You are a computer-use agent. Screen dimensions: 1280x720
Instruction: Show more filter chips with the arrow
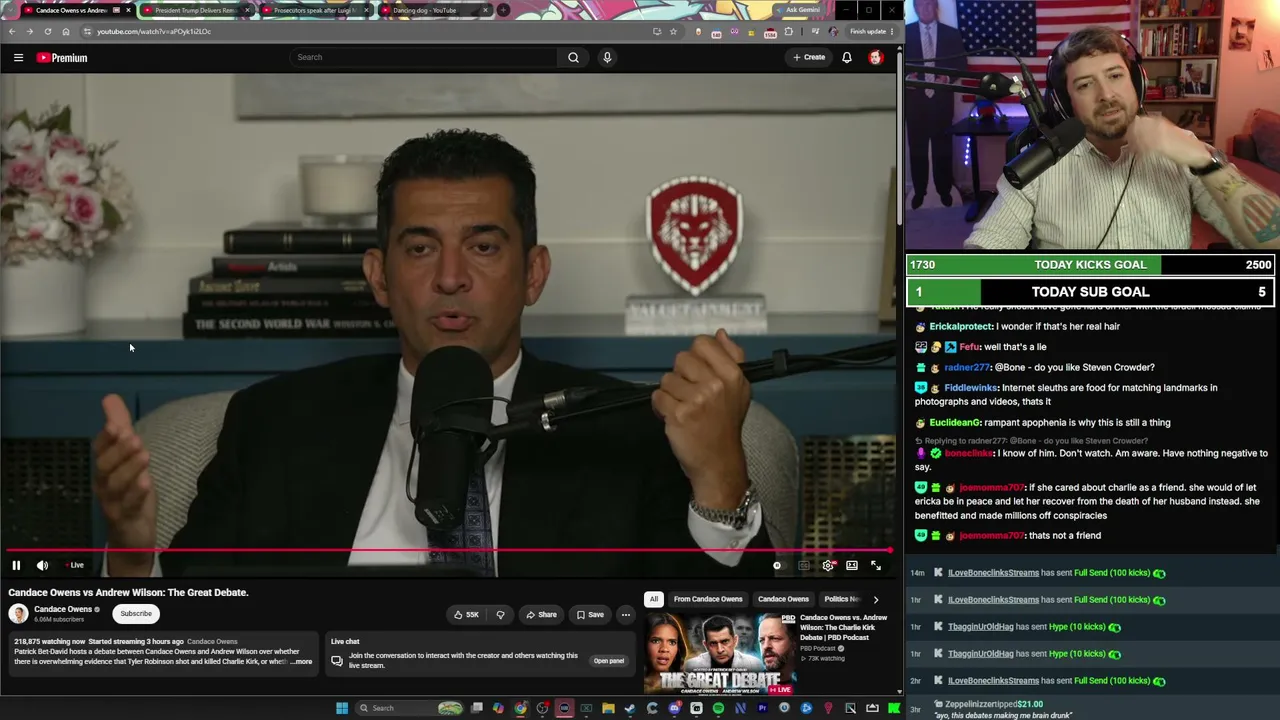[x=876, y=599]
